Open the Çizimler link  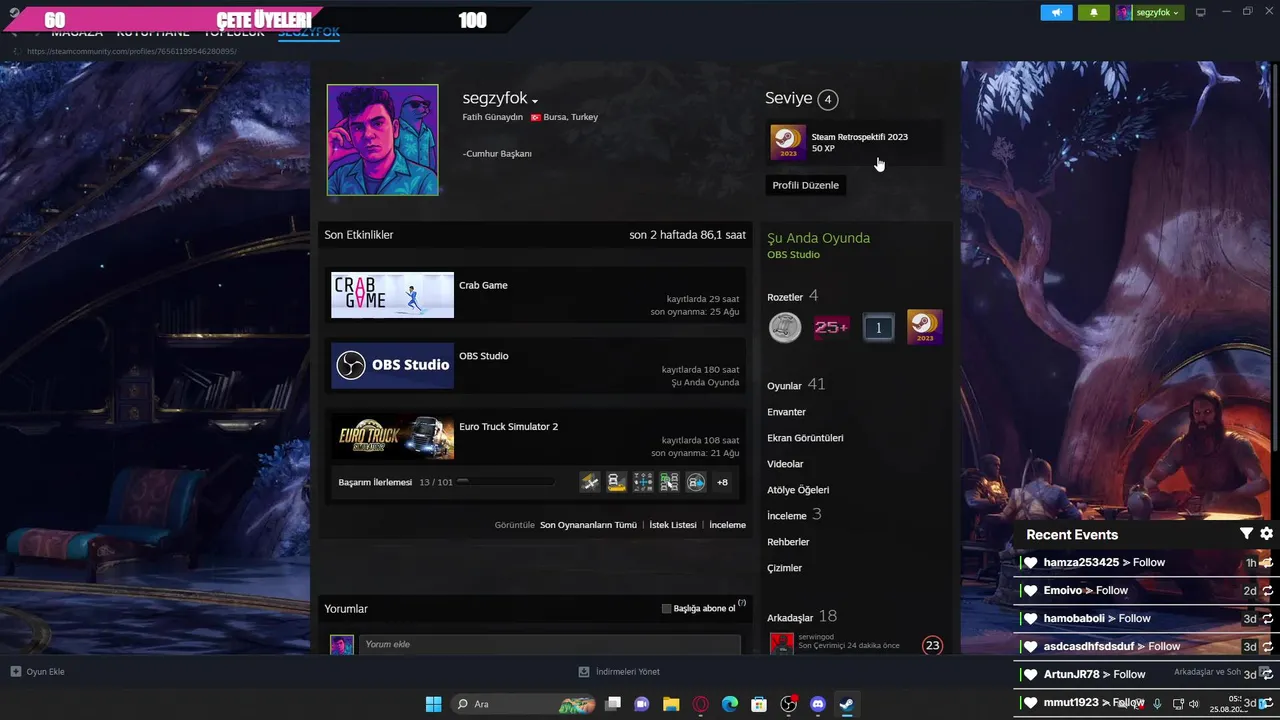784,568
